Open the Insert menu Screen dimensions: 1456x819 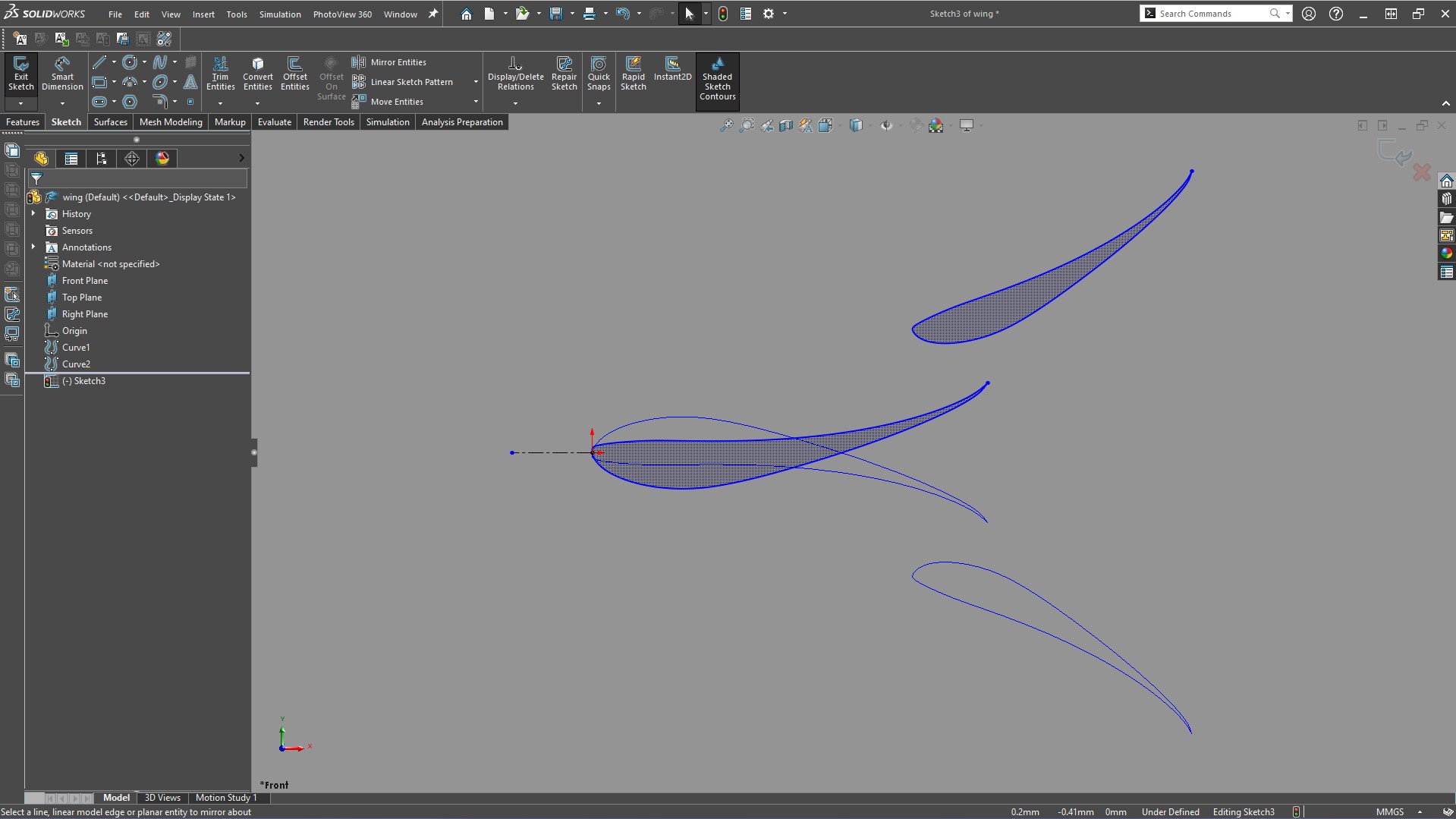tap(203, 14)
